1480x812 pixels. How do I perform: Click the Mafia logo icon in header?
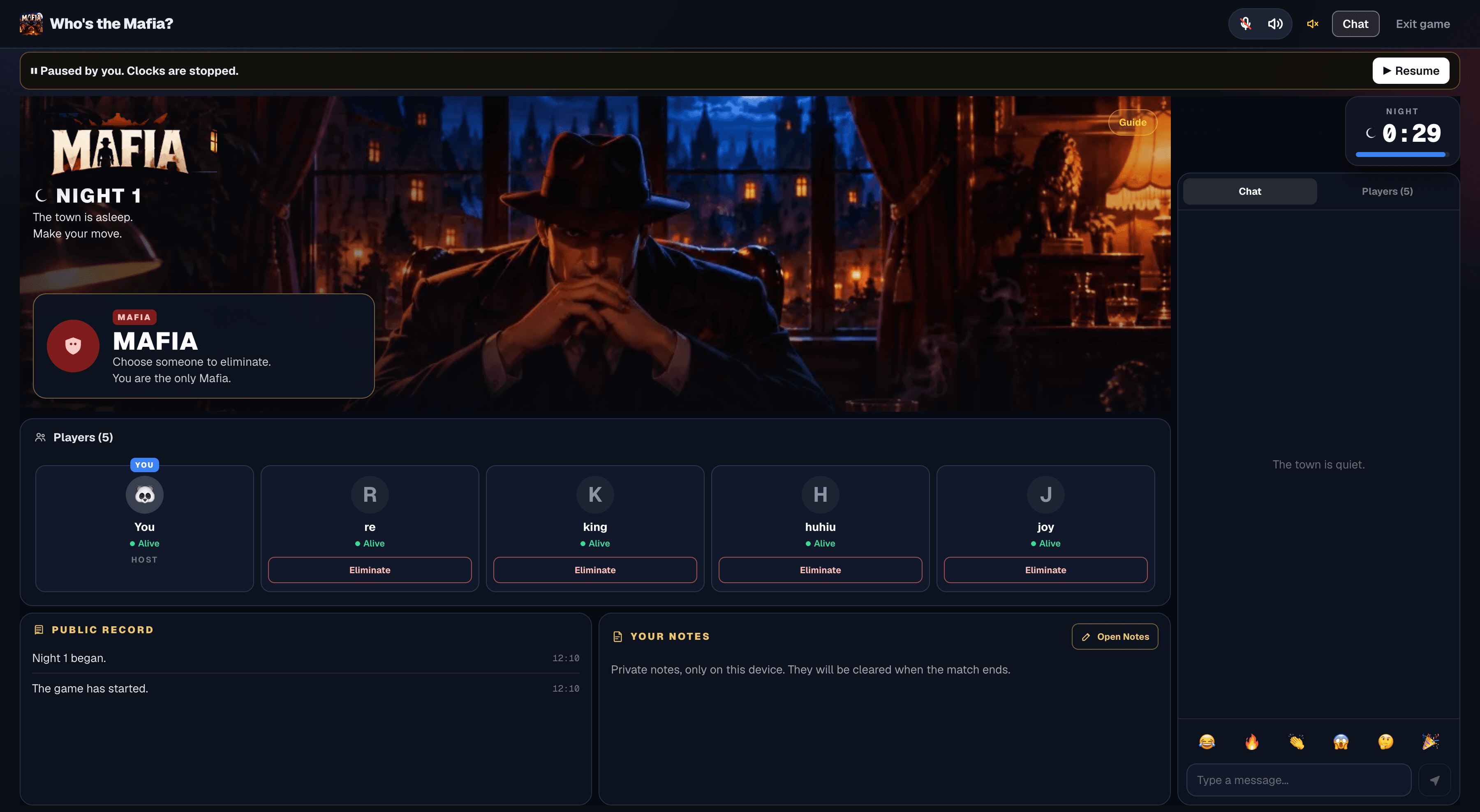coord(31,23)
